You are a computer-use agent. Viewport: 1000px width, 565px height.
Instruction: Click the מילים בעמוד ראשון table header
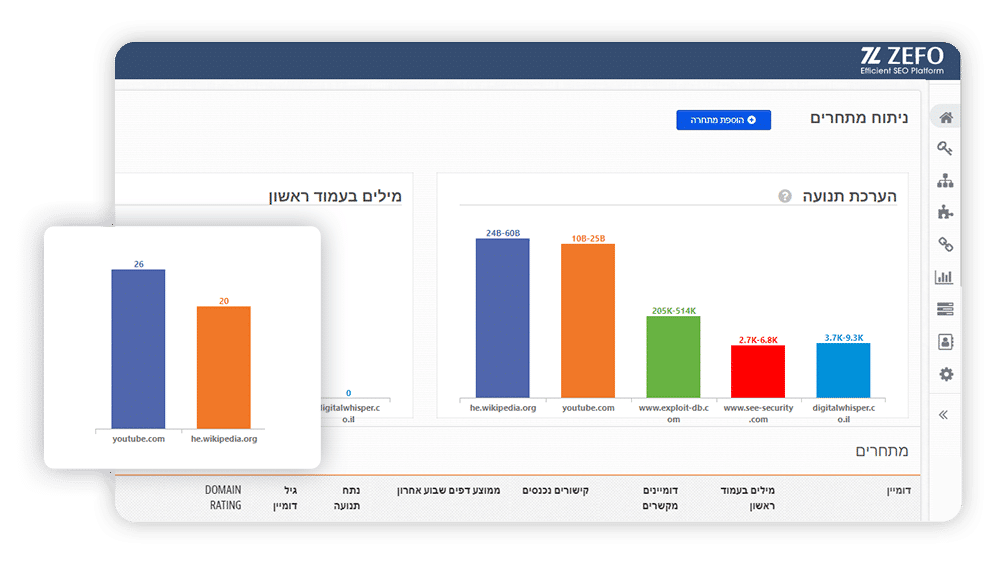point(747,497)
